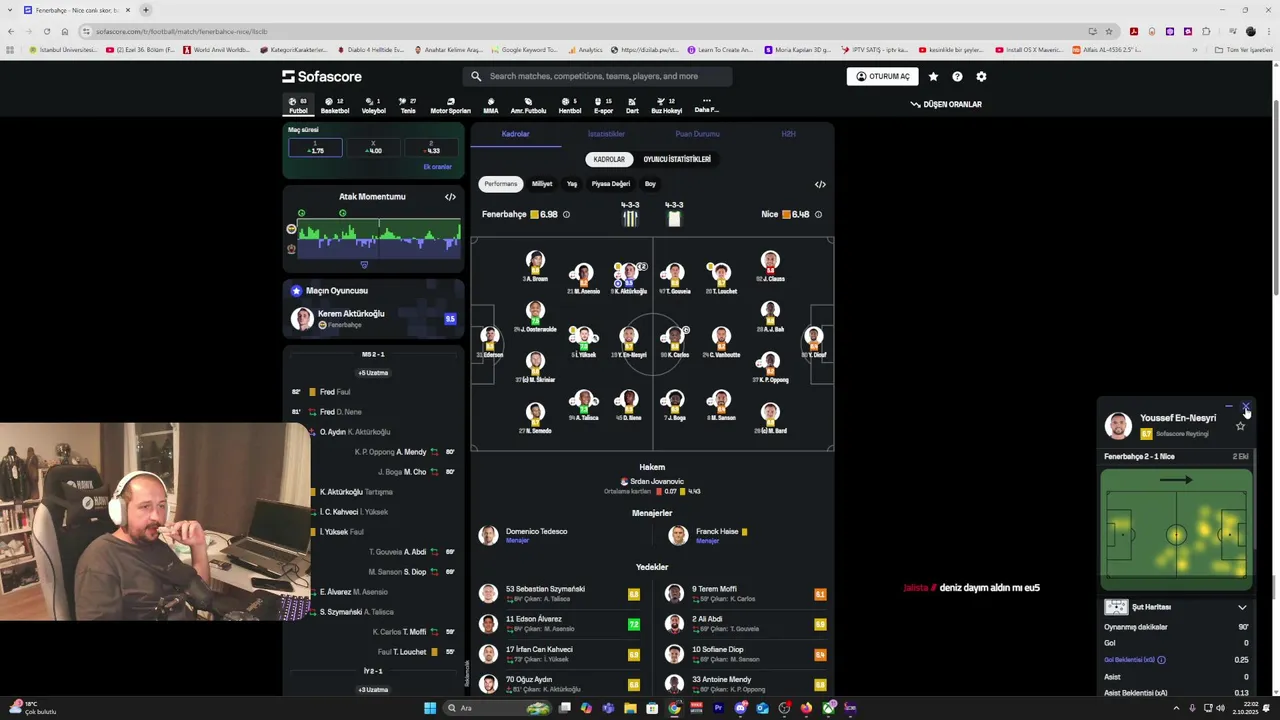Select the Boy filter chip

coord(650,184)
